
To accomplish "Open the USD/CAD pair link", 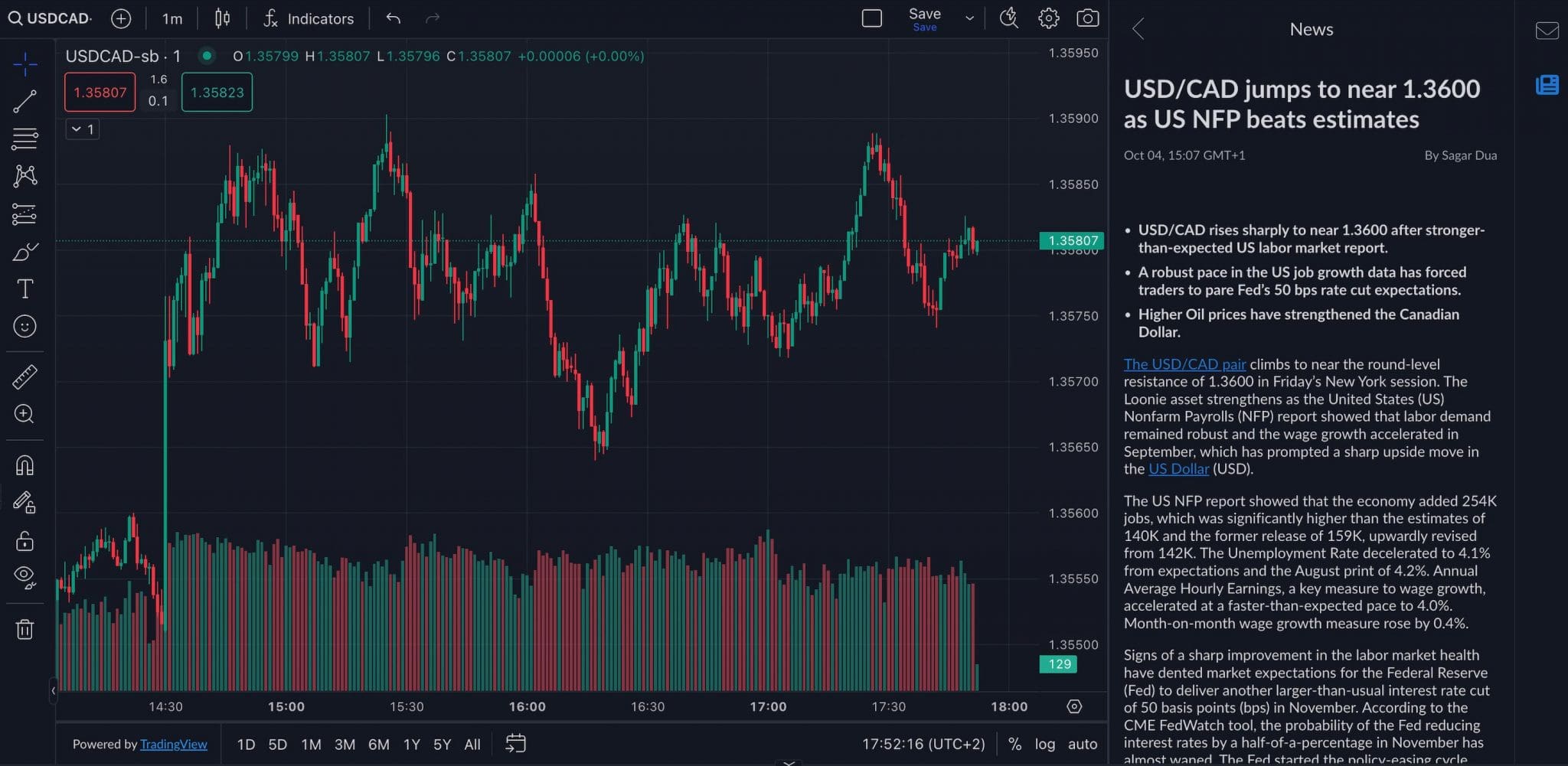I will [x=1184, y=364].
